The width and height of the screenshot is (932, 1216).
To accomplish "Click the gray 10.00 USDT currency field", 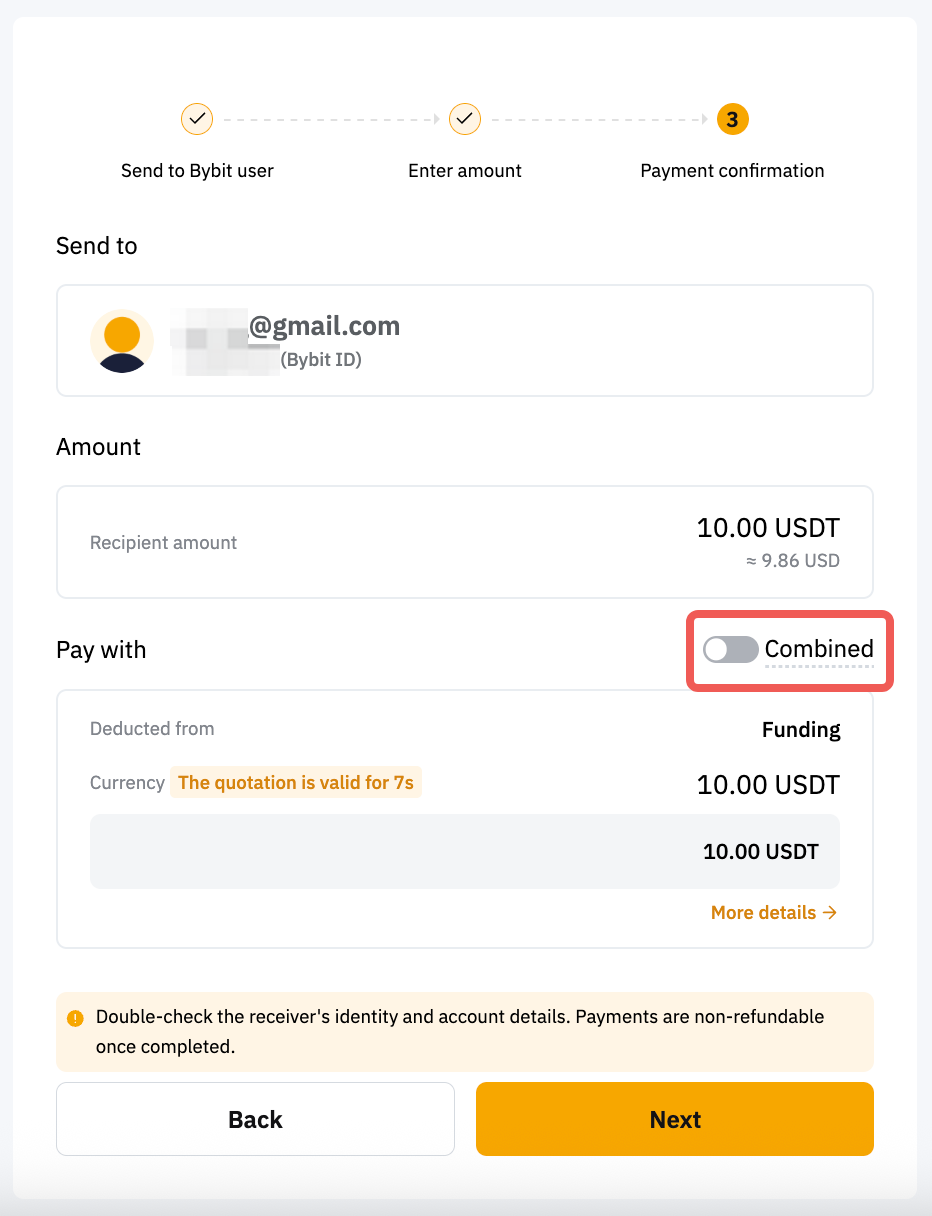I will point(465,852).
